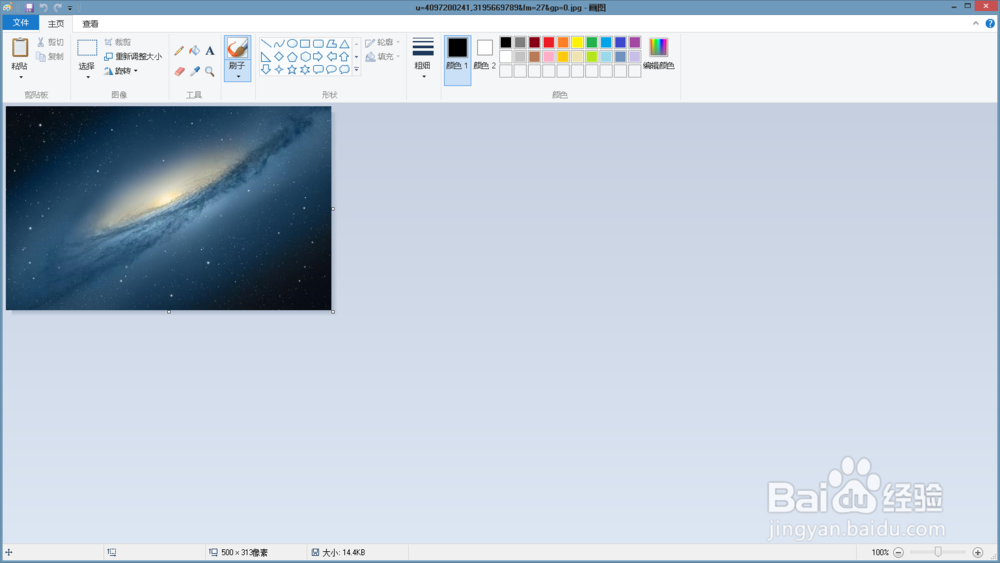Expand the Select (选择) dropdown arrow
The image size is (1000, 563).
87,77
